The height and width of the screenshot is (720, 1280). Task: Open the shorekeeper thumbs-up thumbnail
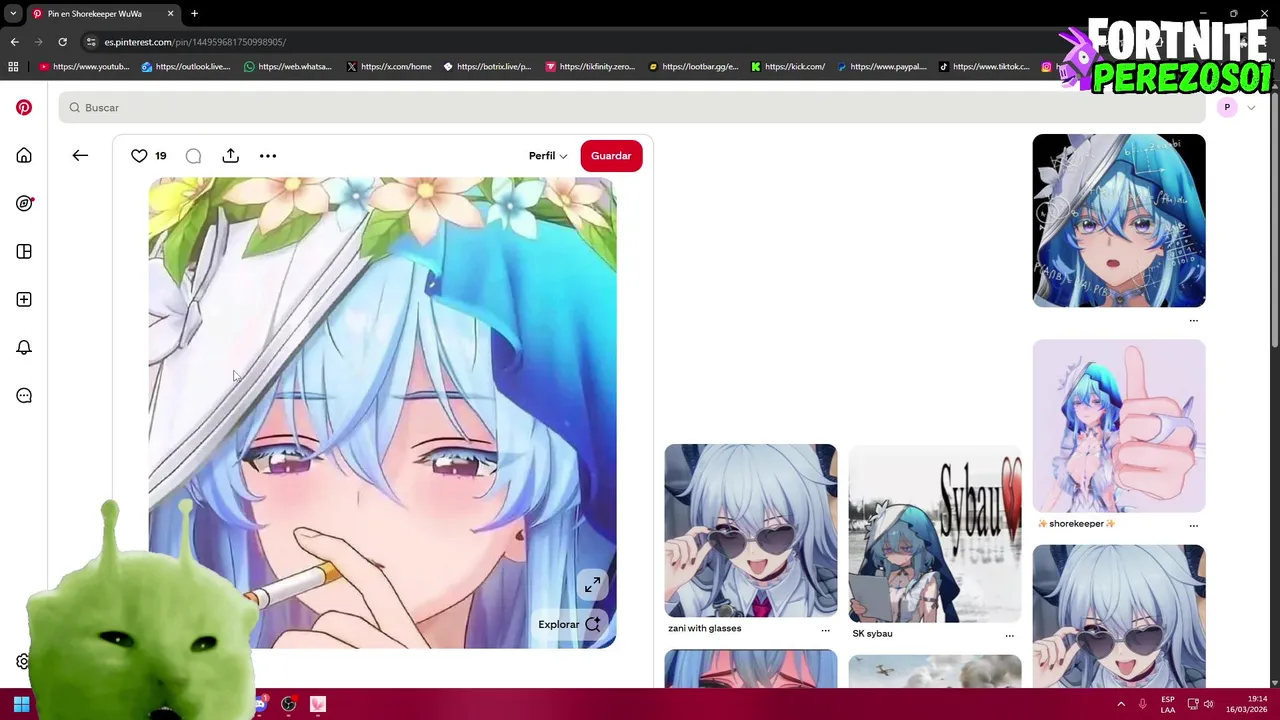coord(1119,426)
